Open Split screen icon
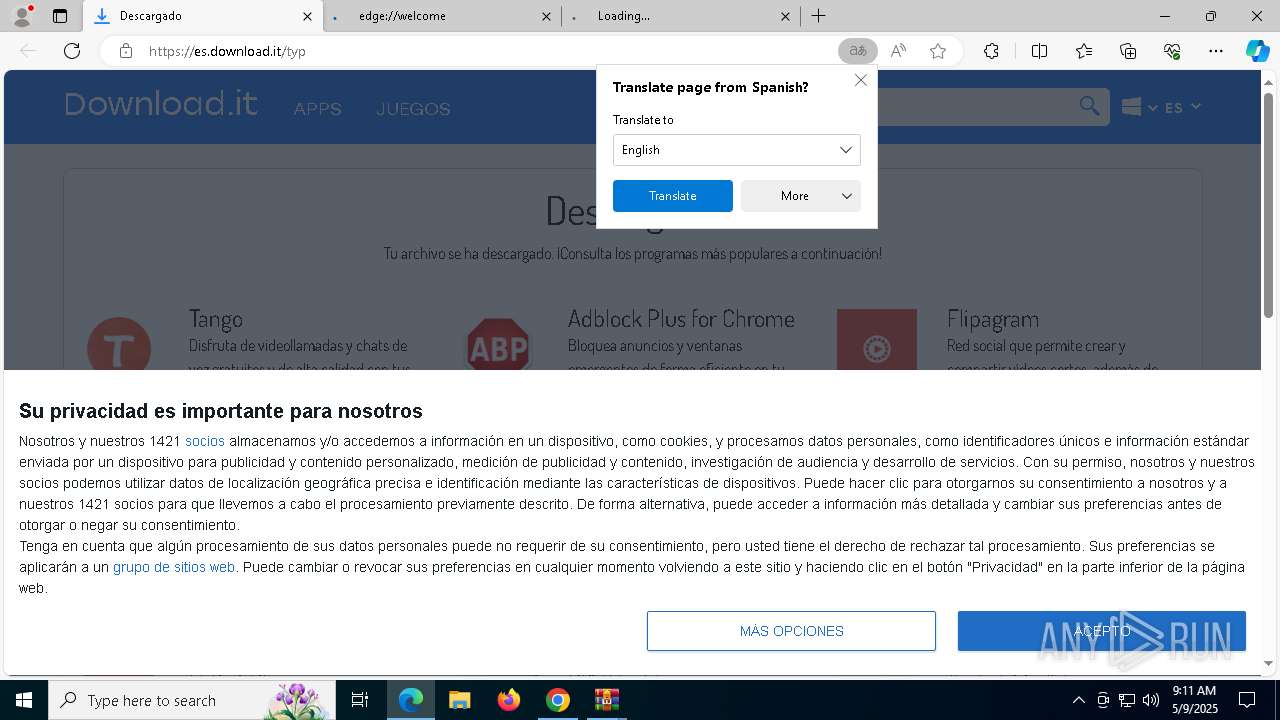 pyautogui.click(x=1039, y=51)
